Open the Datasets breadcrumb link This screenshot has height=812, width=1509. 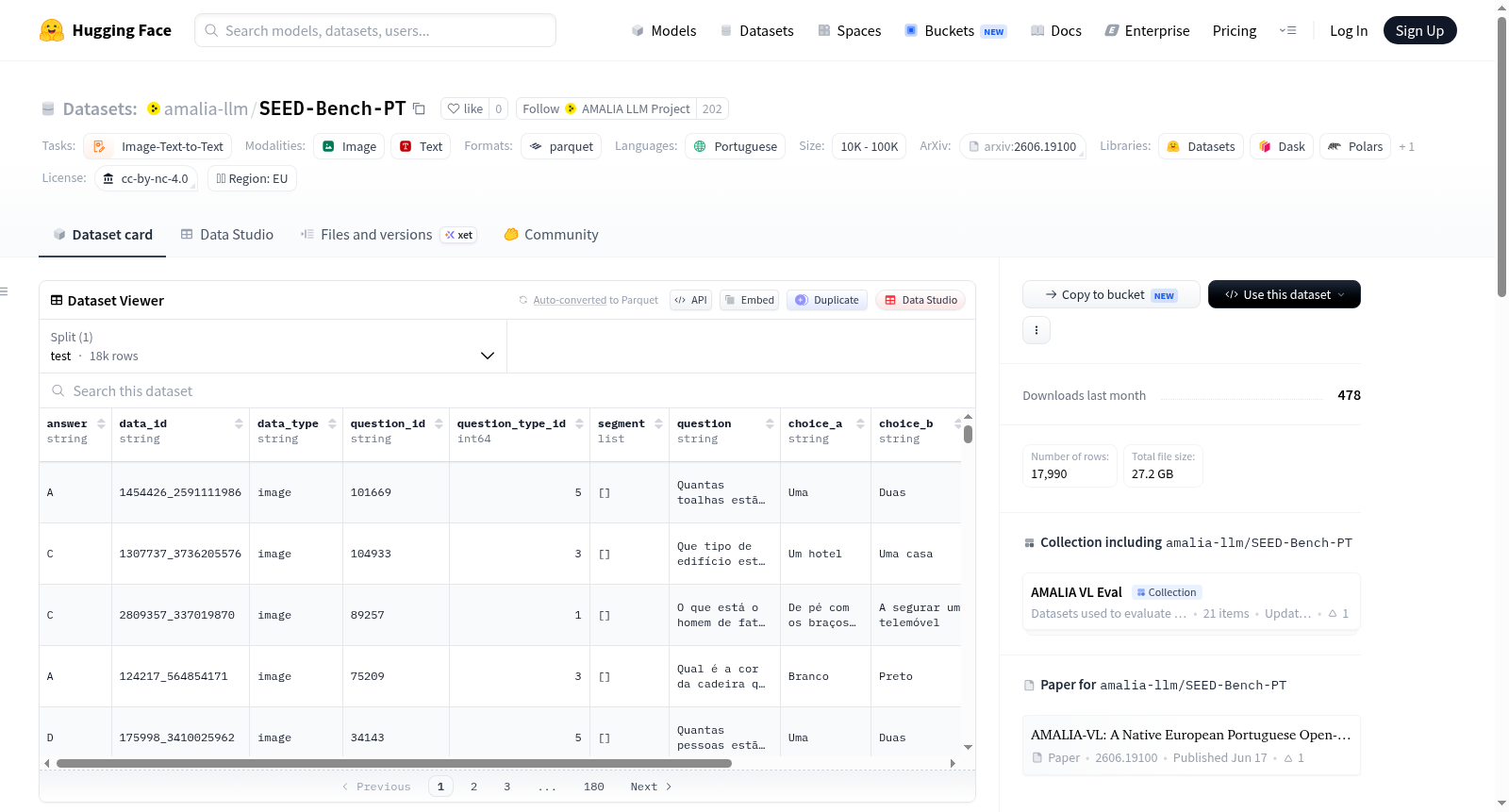coord(99,108)
